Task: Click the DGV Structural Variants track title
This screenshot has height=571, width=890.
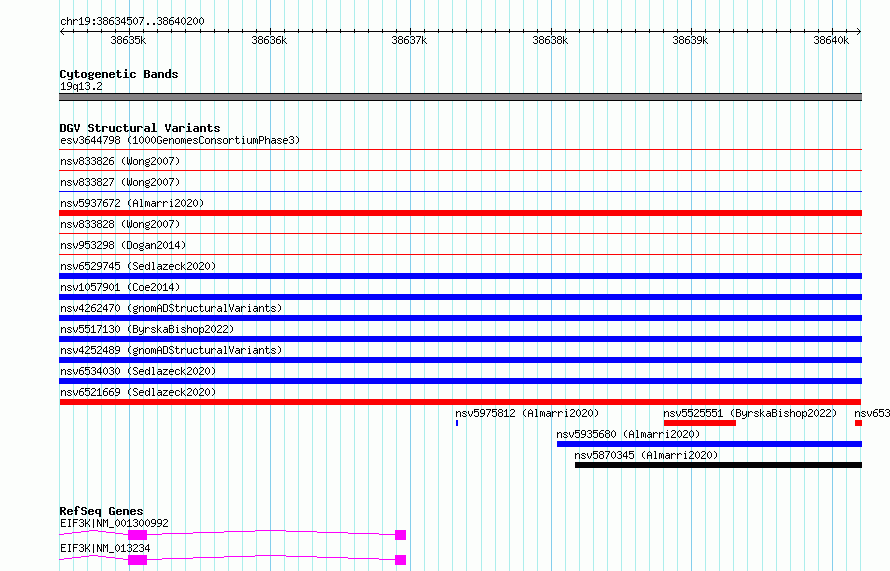Action: [x=140, y=128]
